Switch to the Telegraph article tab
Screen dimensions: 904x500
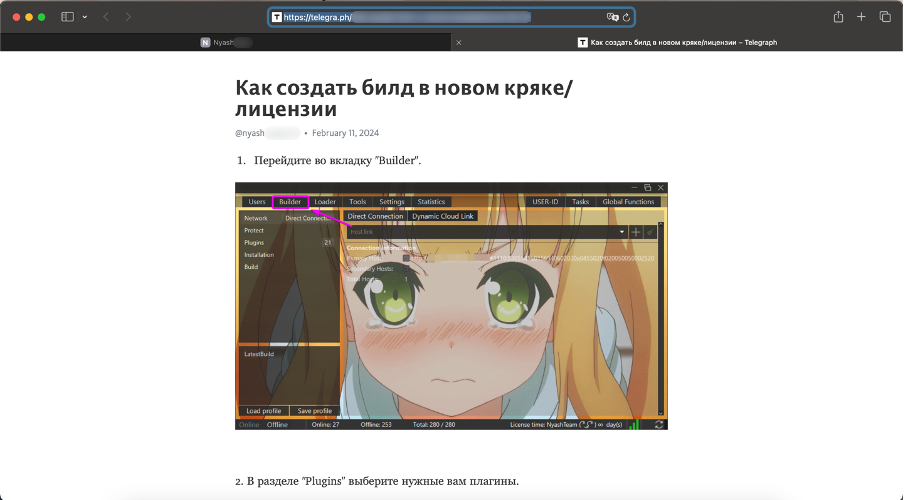(683, 43)
